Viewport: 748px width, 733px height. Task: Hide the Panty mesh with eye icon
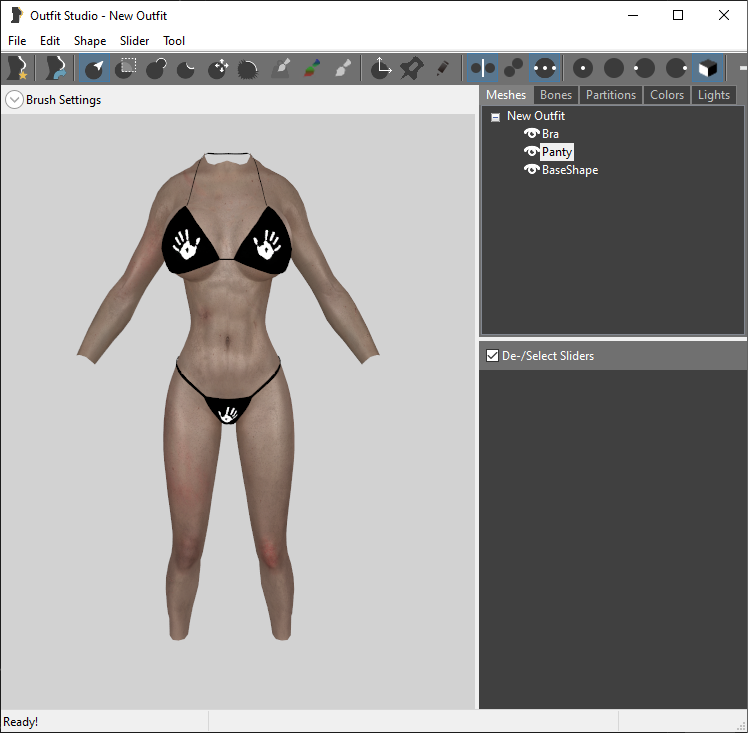click(x=531, y=152)
